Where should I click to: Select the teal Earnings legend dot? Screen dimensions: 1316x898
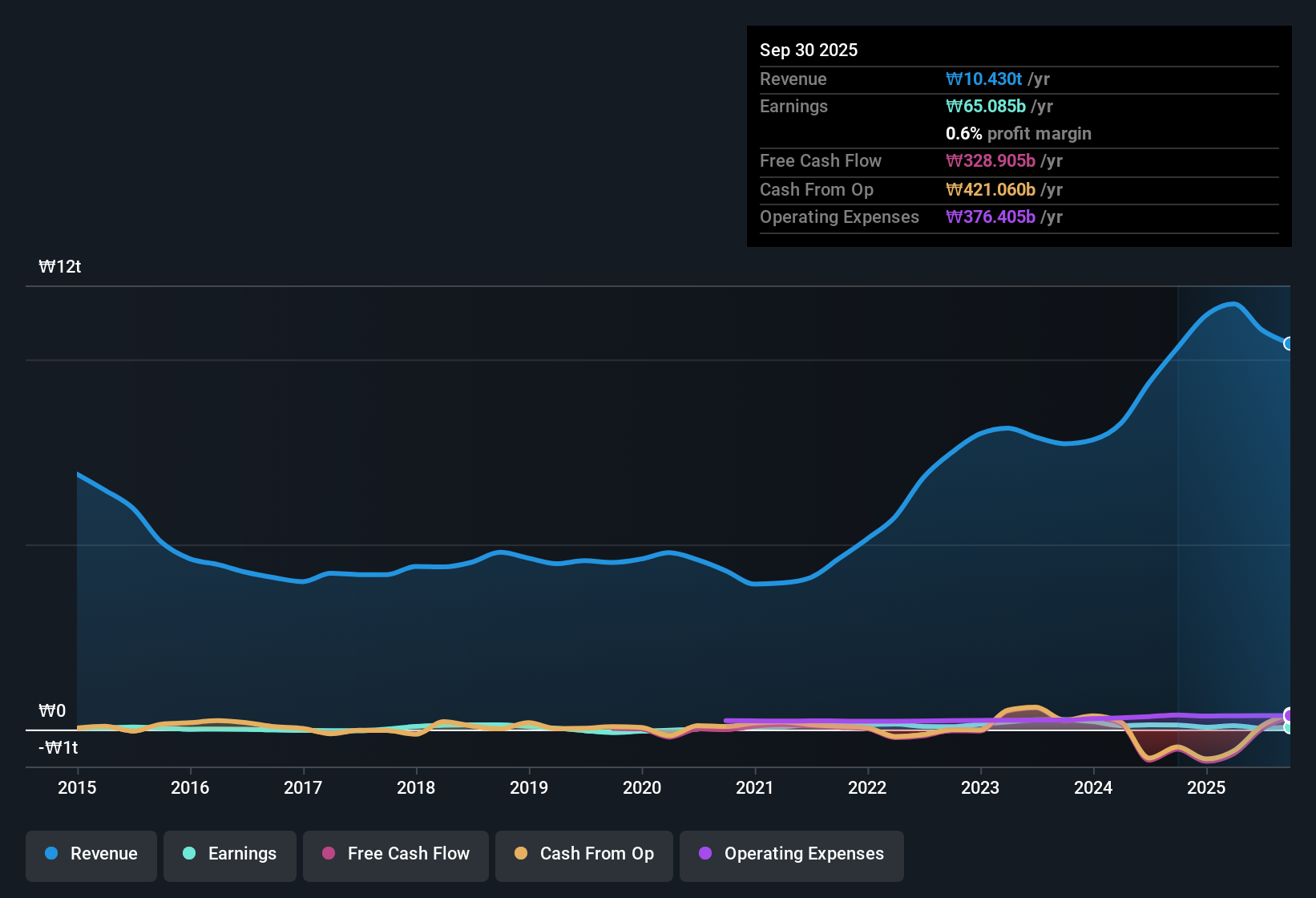point(189,854)
